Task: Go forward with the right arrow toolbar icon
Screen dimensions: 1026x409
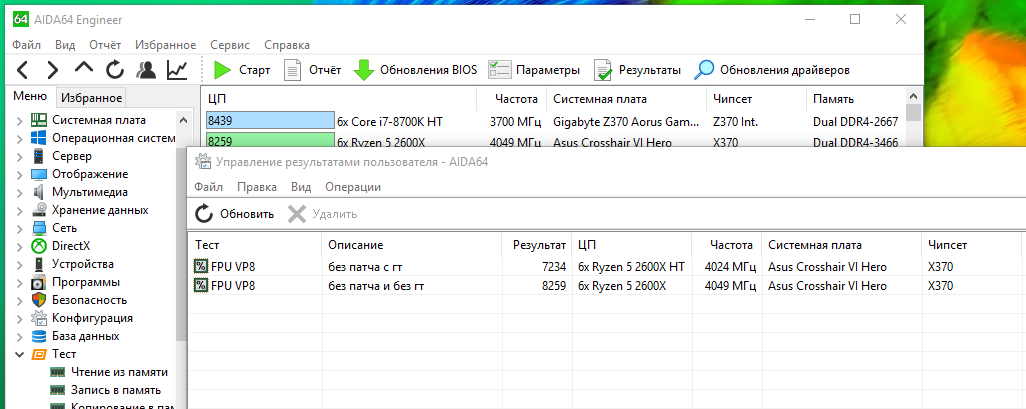Action: pos(53,69)
